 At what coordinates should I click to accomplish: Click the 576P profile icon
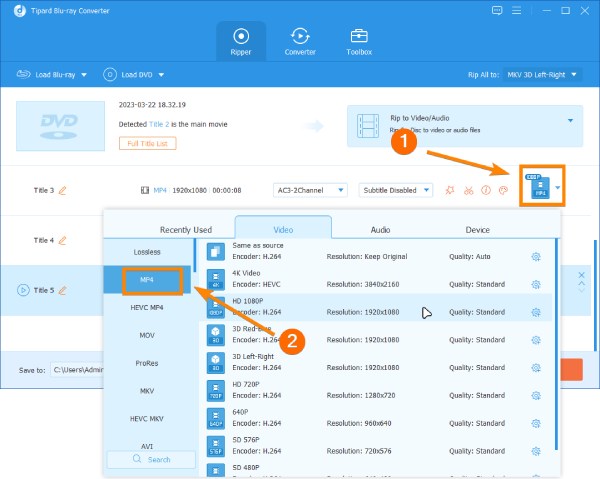click(x=215, y=446)
